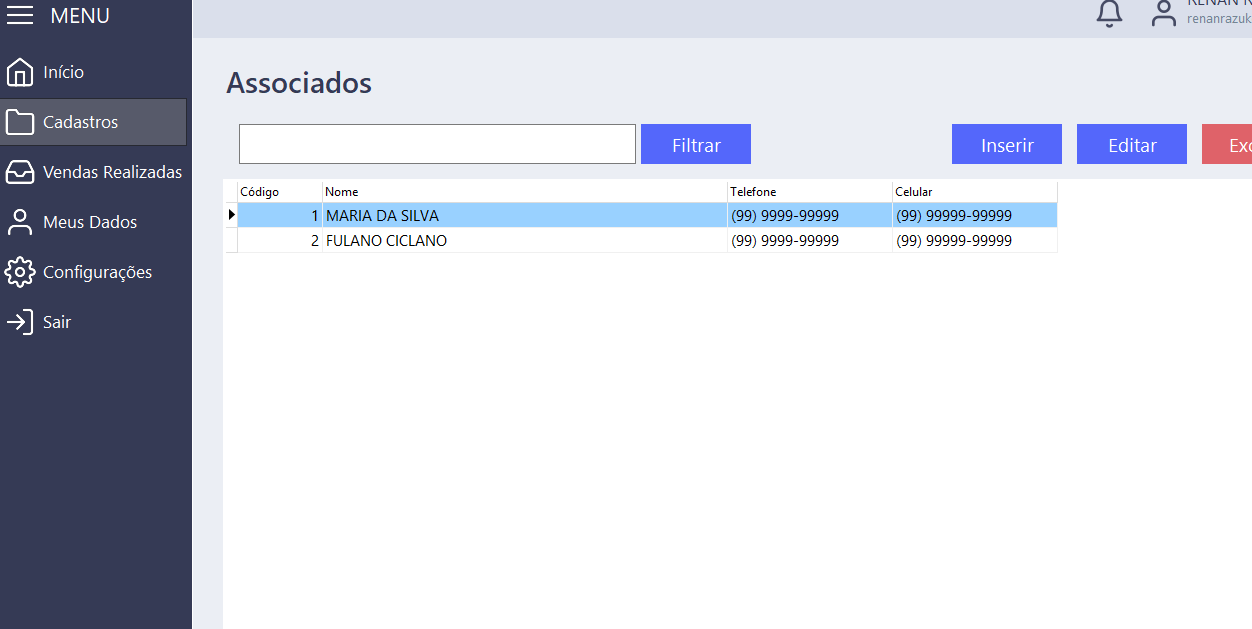Image resolution: width=1252 pixels, height=629 pixels.
Task: Open notifications with the bell icon
Action: click(x=1109, y=14)
